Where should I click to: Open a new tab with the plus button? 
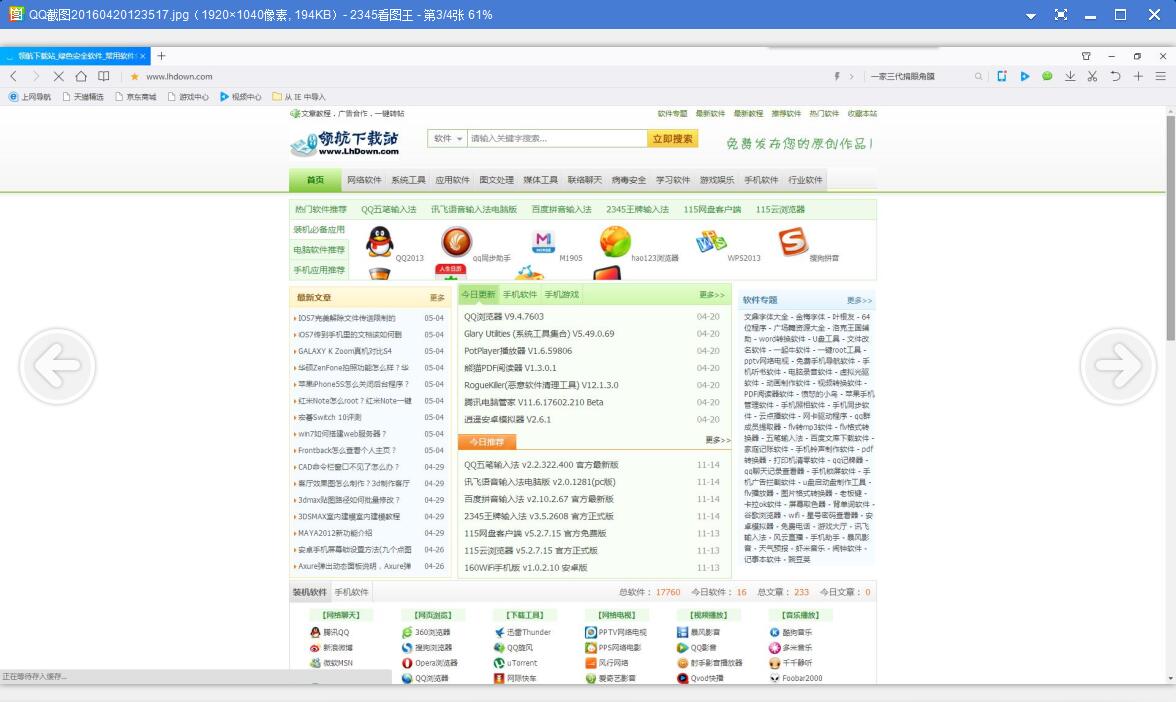161,56
